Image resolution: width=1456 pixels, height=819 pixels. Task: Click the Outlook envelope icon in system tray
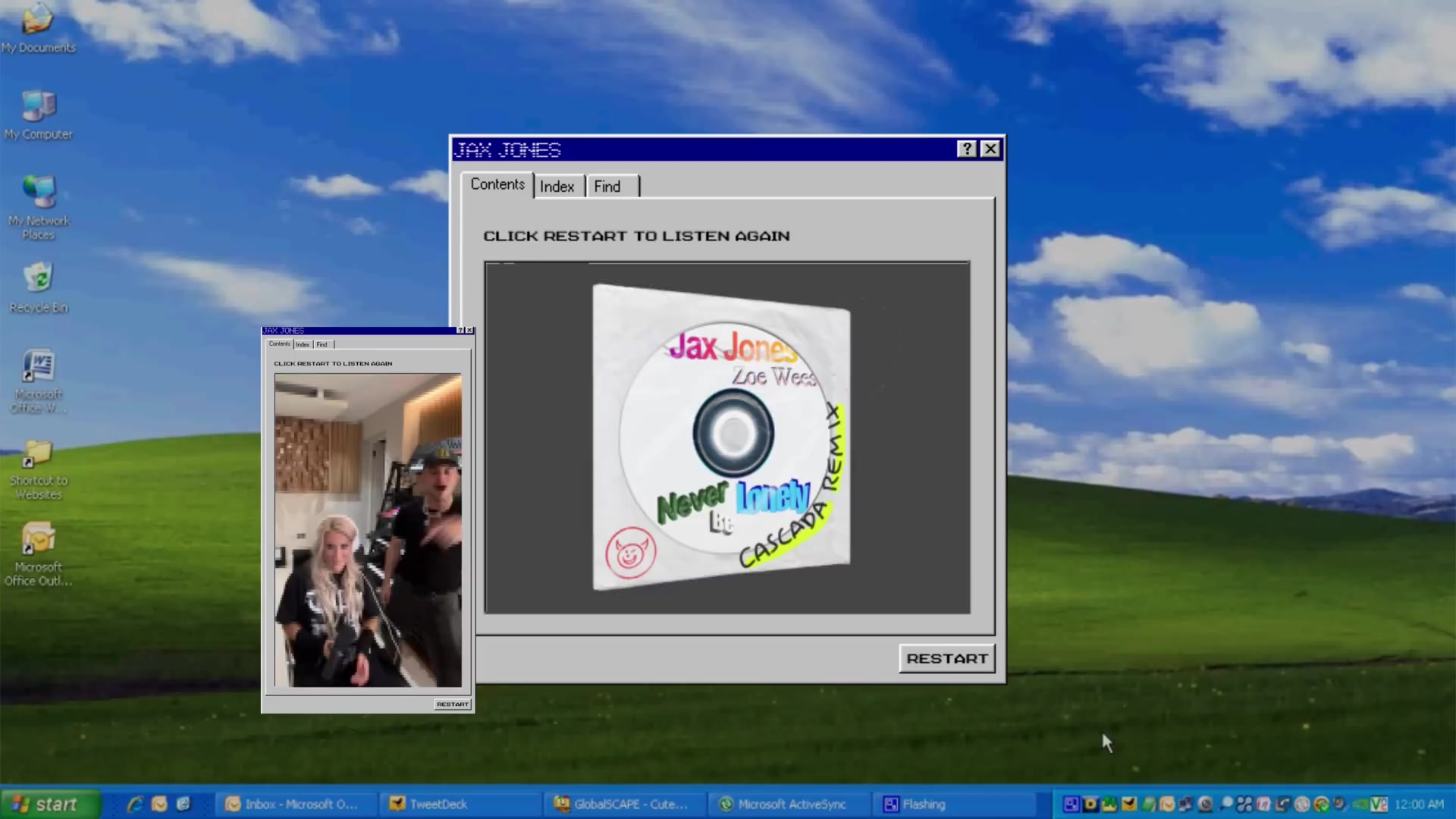pyautogui.click(x=1167, y=804)
